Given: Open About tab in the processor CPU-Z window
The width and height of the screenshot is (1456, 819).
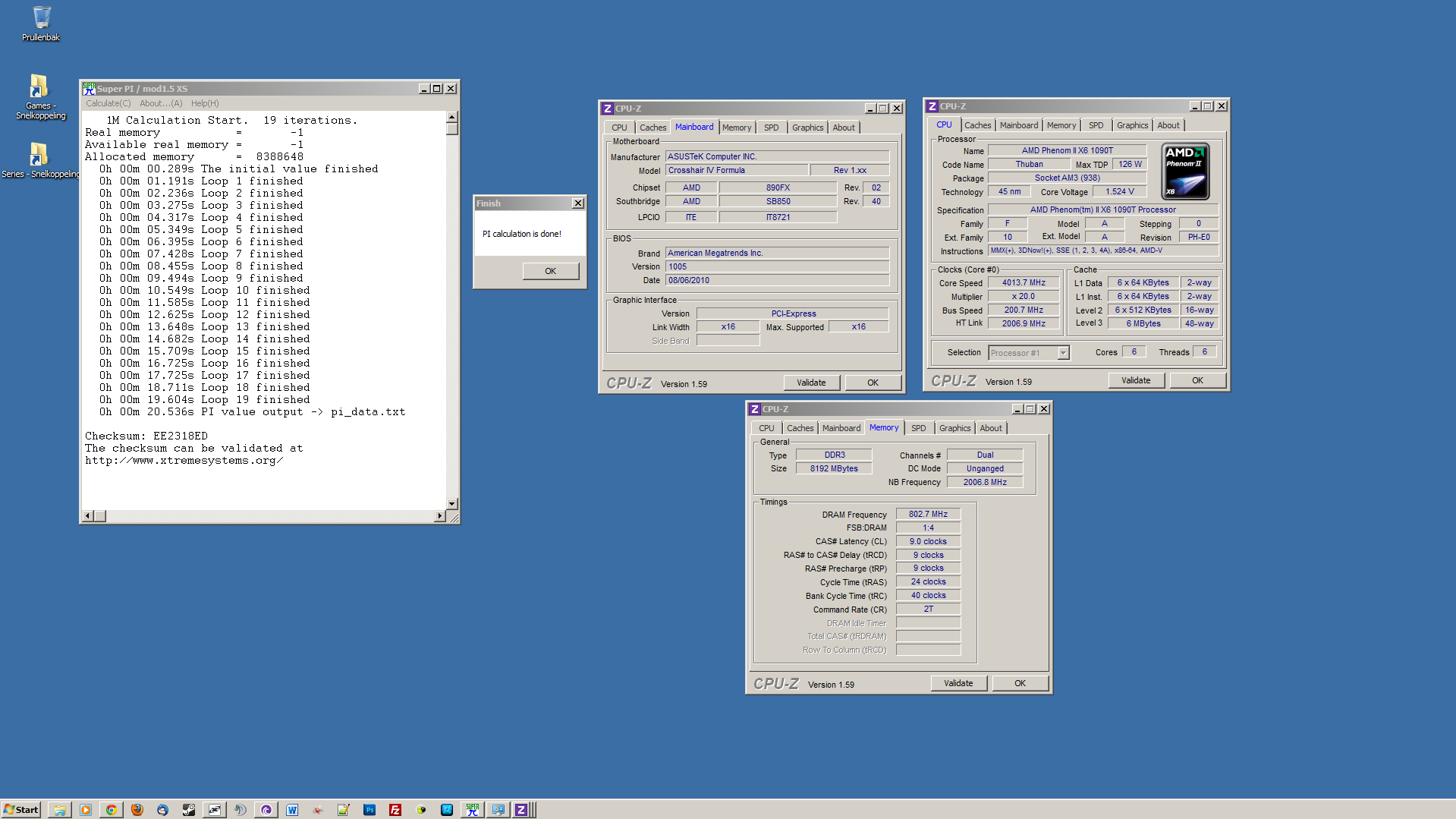Looking at the screenshot, I should pyautogui.click(x=1168, y=125).
